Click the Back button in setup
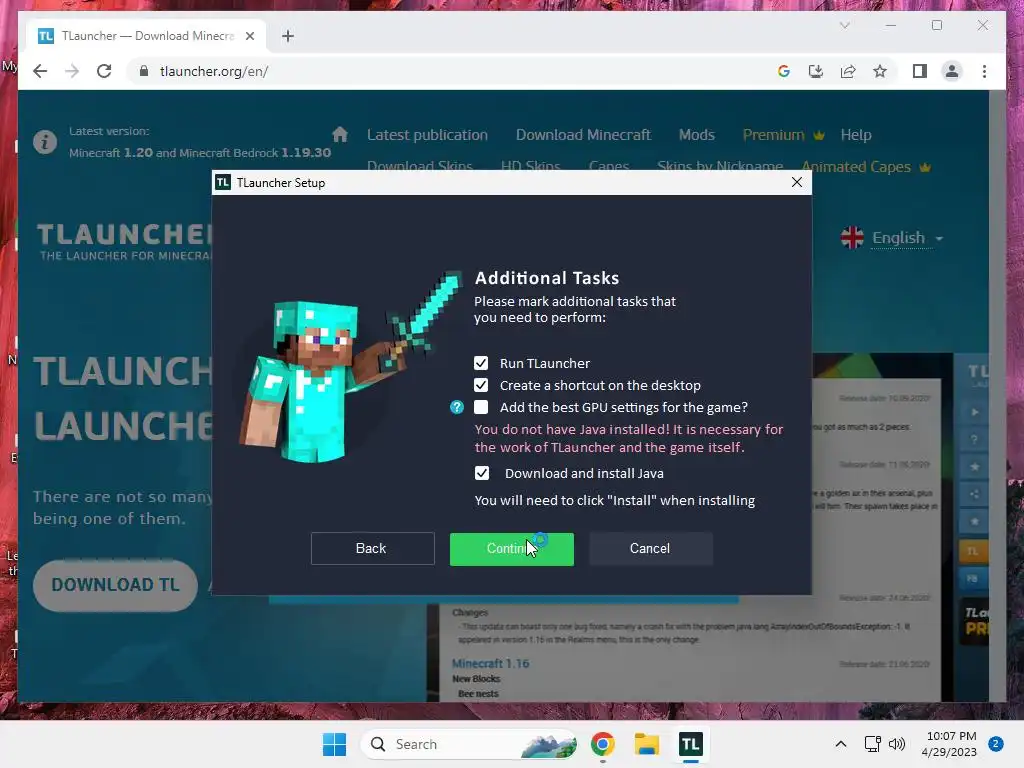 point(372,549)
